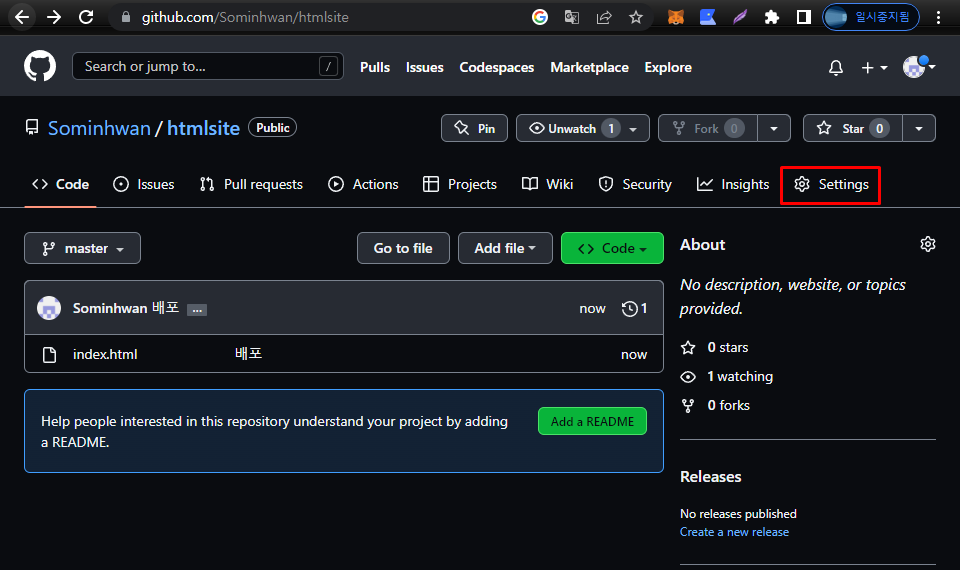Click Create a new release link
This screenshot has height=570, width=960.
[734, 531]
